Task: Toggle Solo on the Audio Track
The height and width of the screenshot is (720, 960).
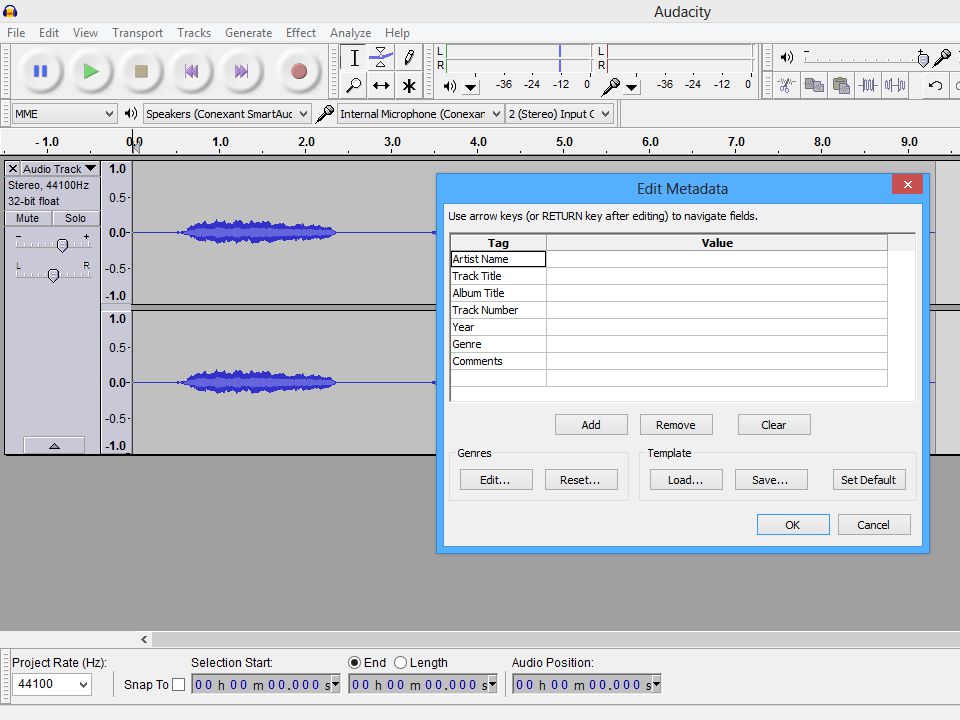Action: 75,218
